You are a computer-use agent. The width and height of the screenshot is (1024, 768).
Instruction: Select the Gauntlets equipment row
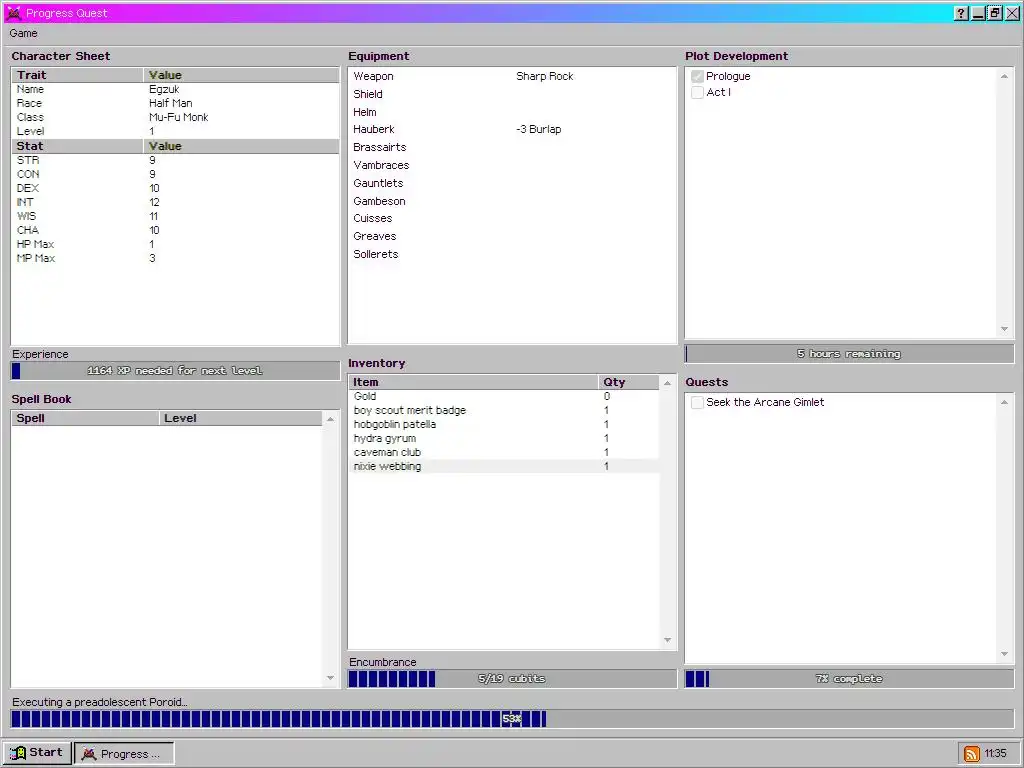point(513,184)
